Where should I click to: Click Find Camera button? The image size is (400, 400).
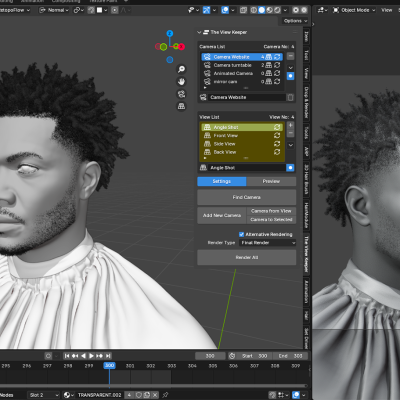pos(247,197)
